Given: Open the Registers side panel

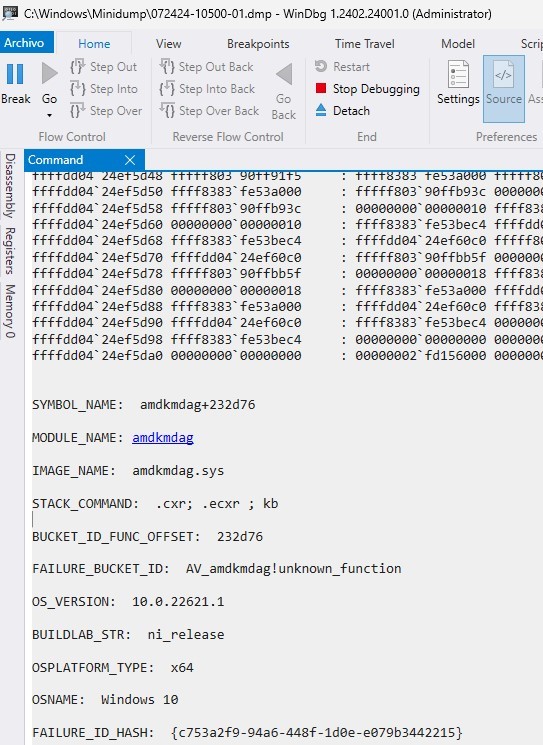Looking at the screenshot, I should 10,250.
